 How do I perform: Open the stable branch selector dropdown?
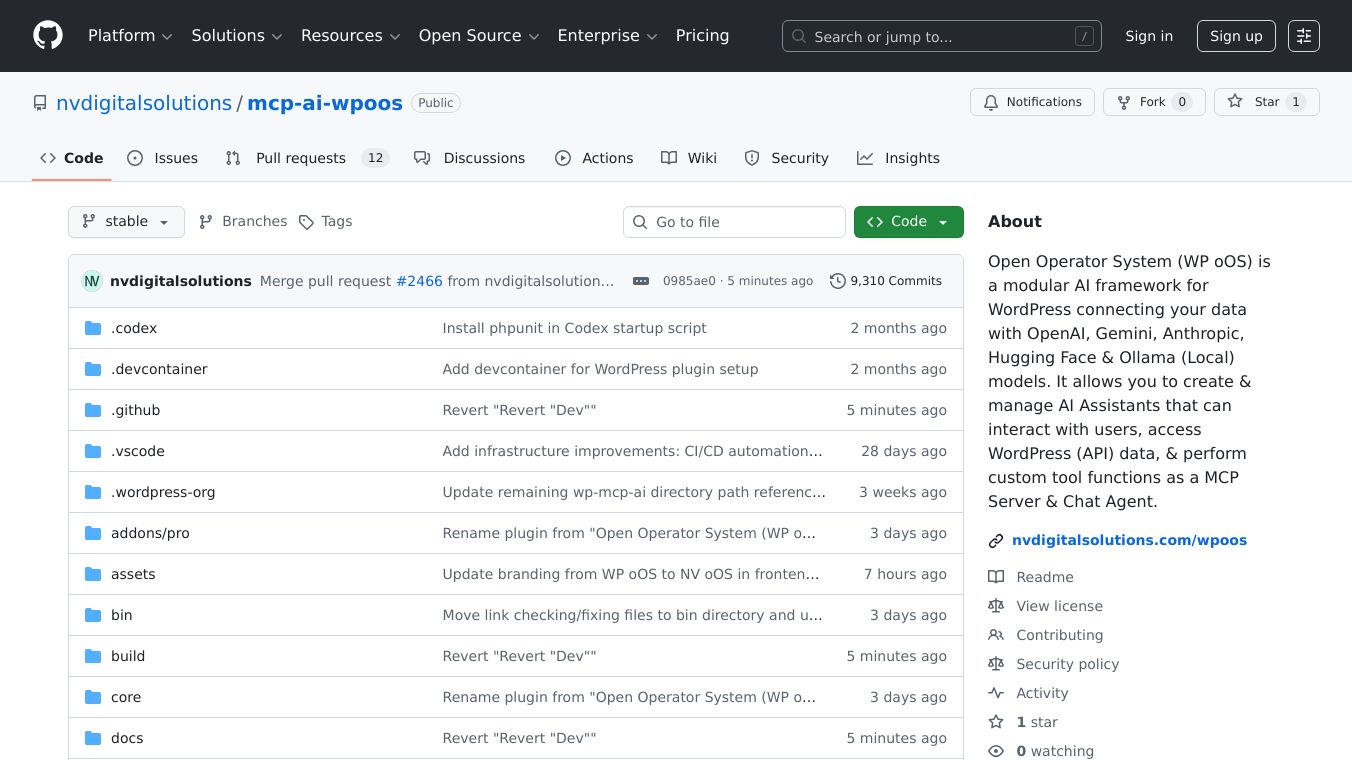[126, 222]
